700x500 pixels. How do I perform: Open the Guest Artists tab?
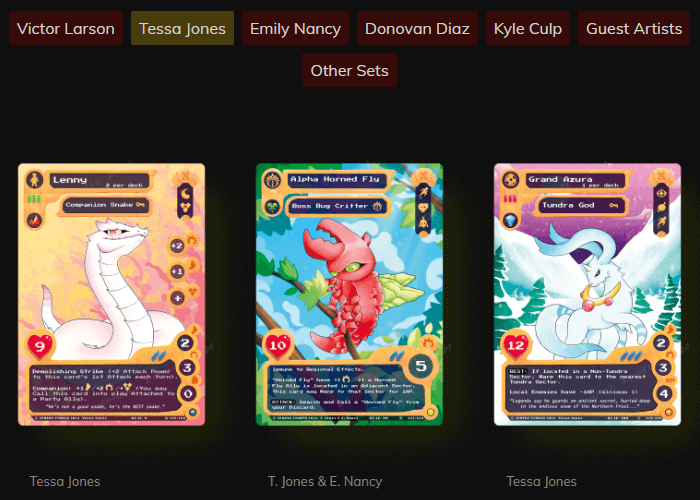click(633, 29)
